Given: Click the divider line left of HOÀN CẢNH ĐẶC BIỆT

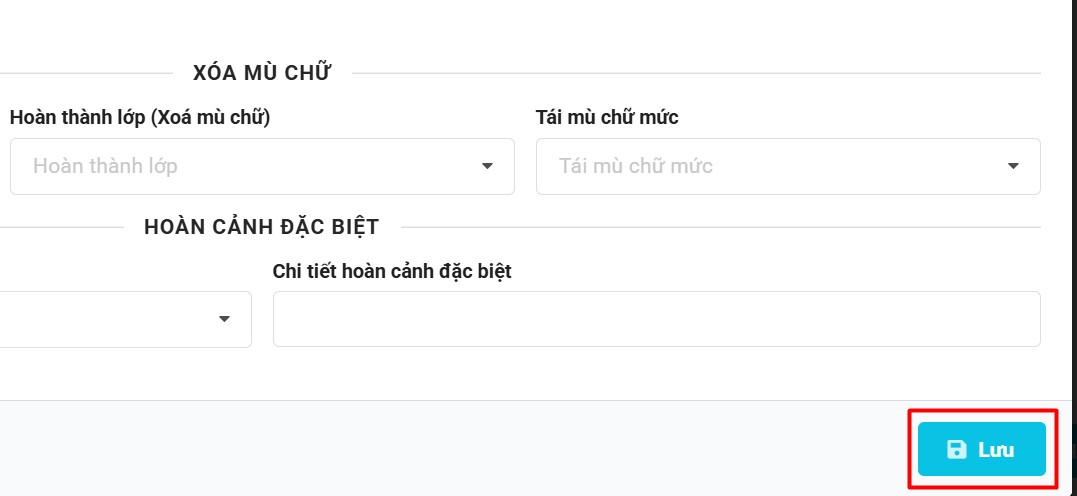Looking at the screenshot, I should coord(60,227).
